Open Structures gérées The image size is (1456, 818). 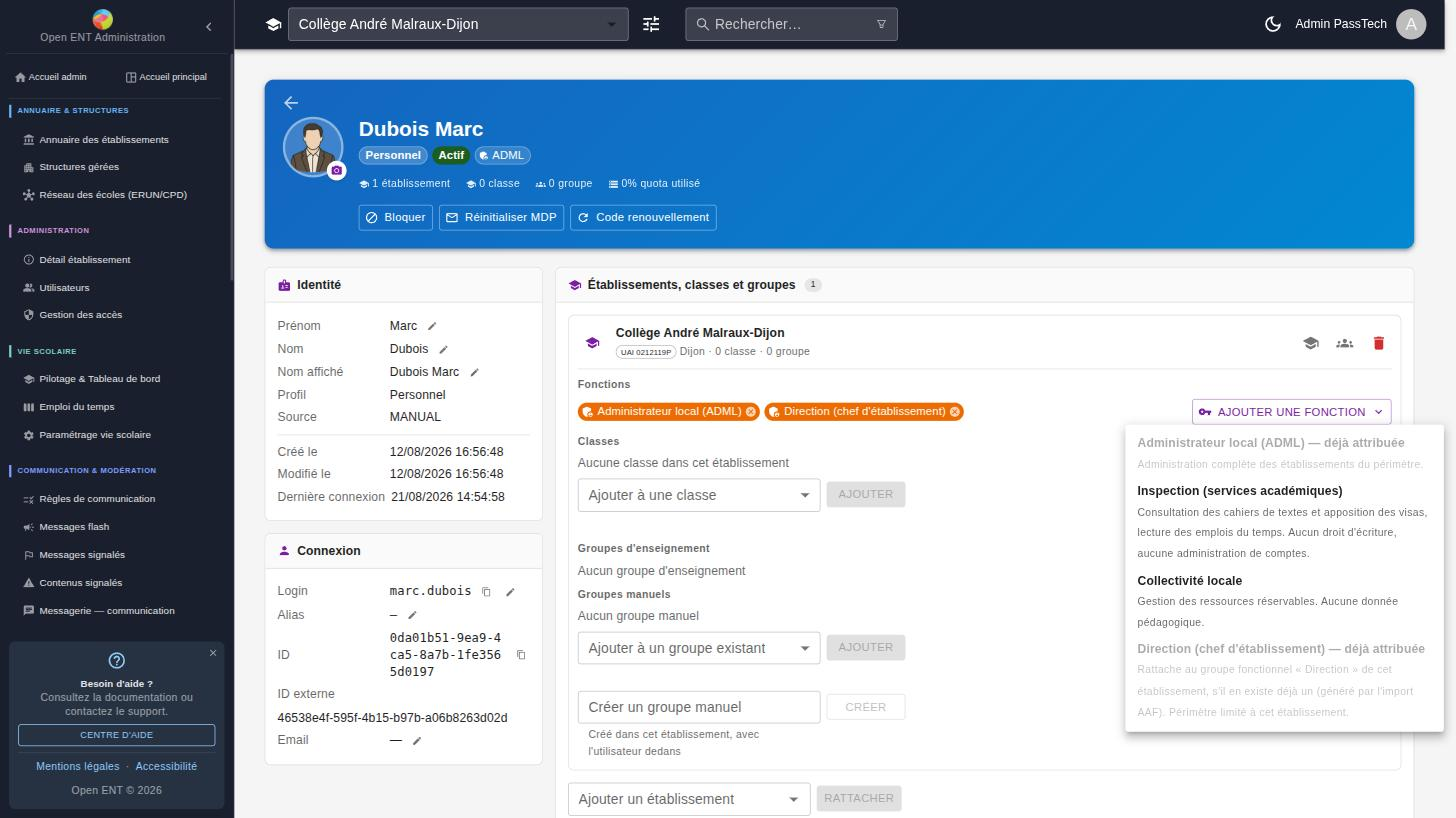[x=79, y=167]
